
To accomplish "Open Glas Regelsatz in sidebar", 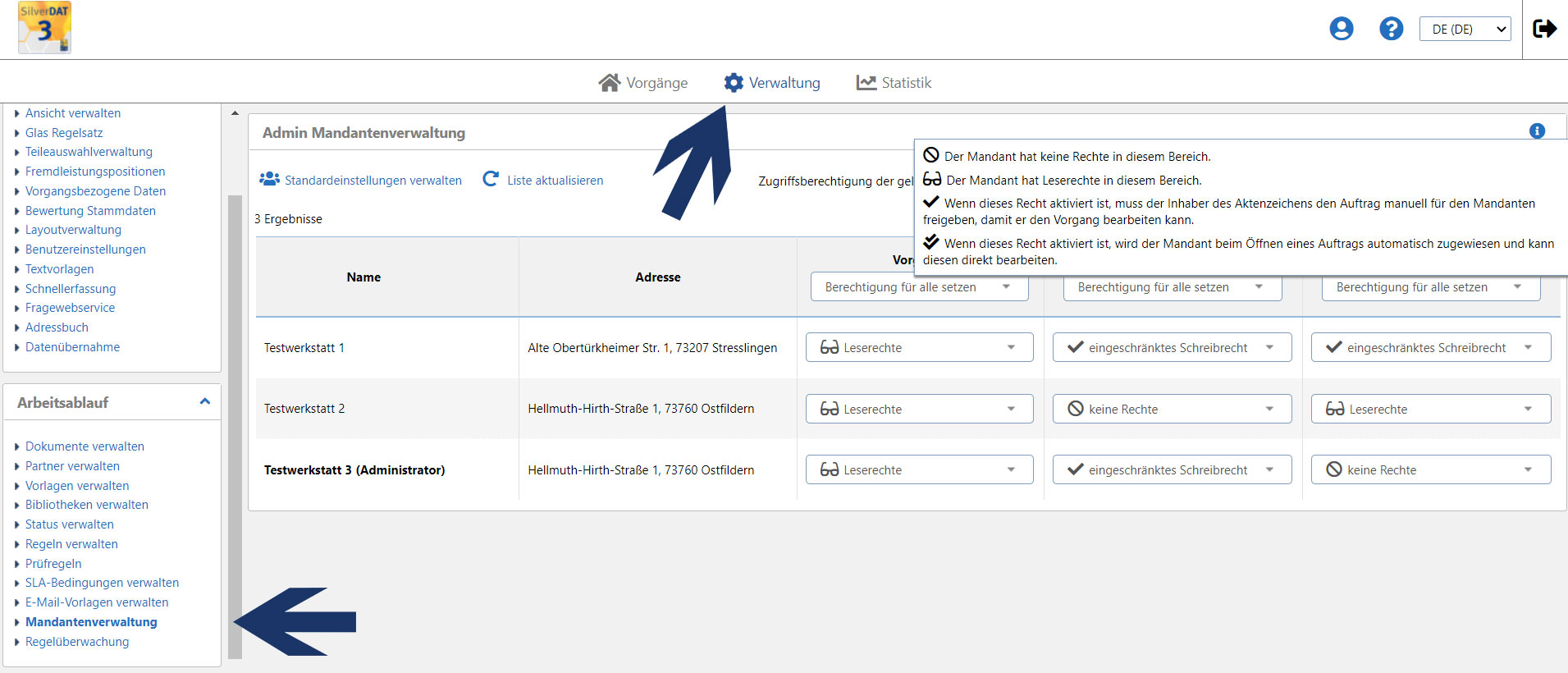I will tap(64, 133).
